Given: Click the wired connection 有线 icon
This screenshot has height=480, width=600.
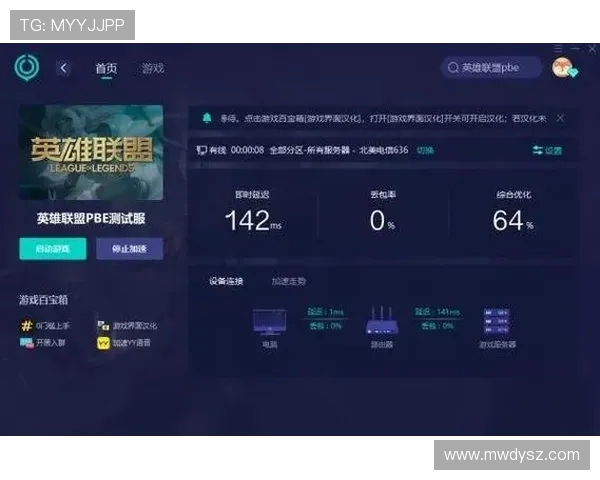Looking at the screenshot, I should [x=201, y=150].
